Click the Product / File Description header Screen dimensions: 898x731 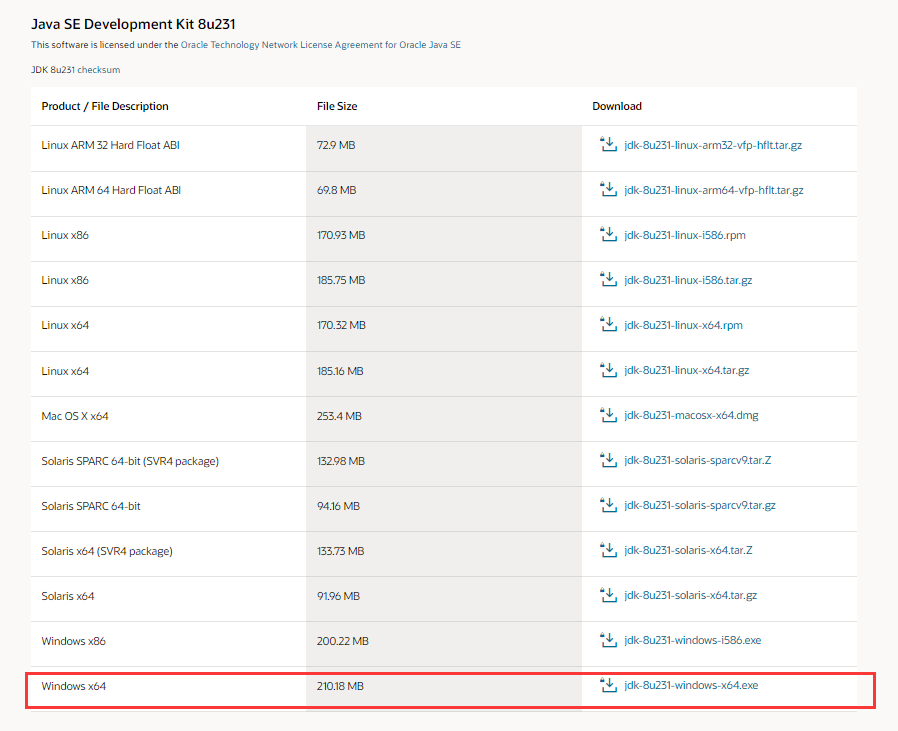click(x=105, y=106)
